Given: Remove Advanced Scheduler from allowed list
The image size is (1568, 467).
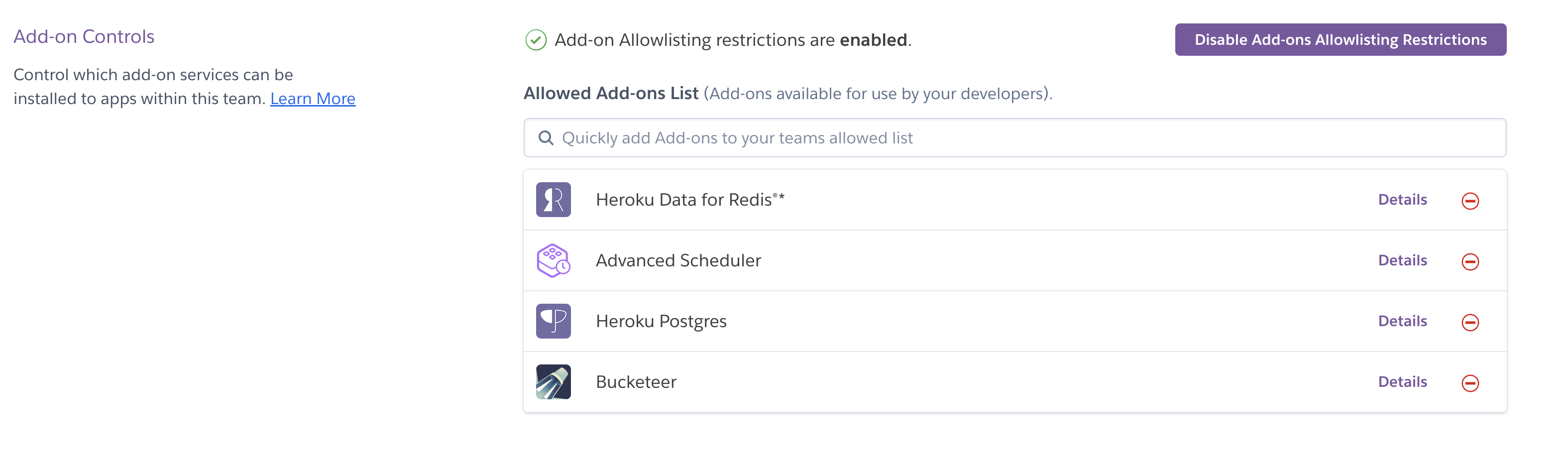Looking at the screenshot, I should [x=1469, y=262].
